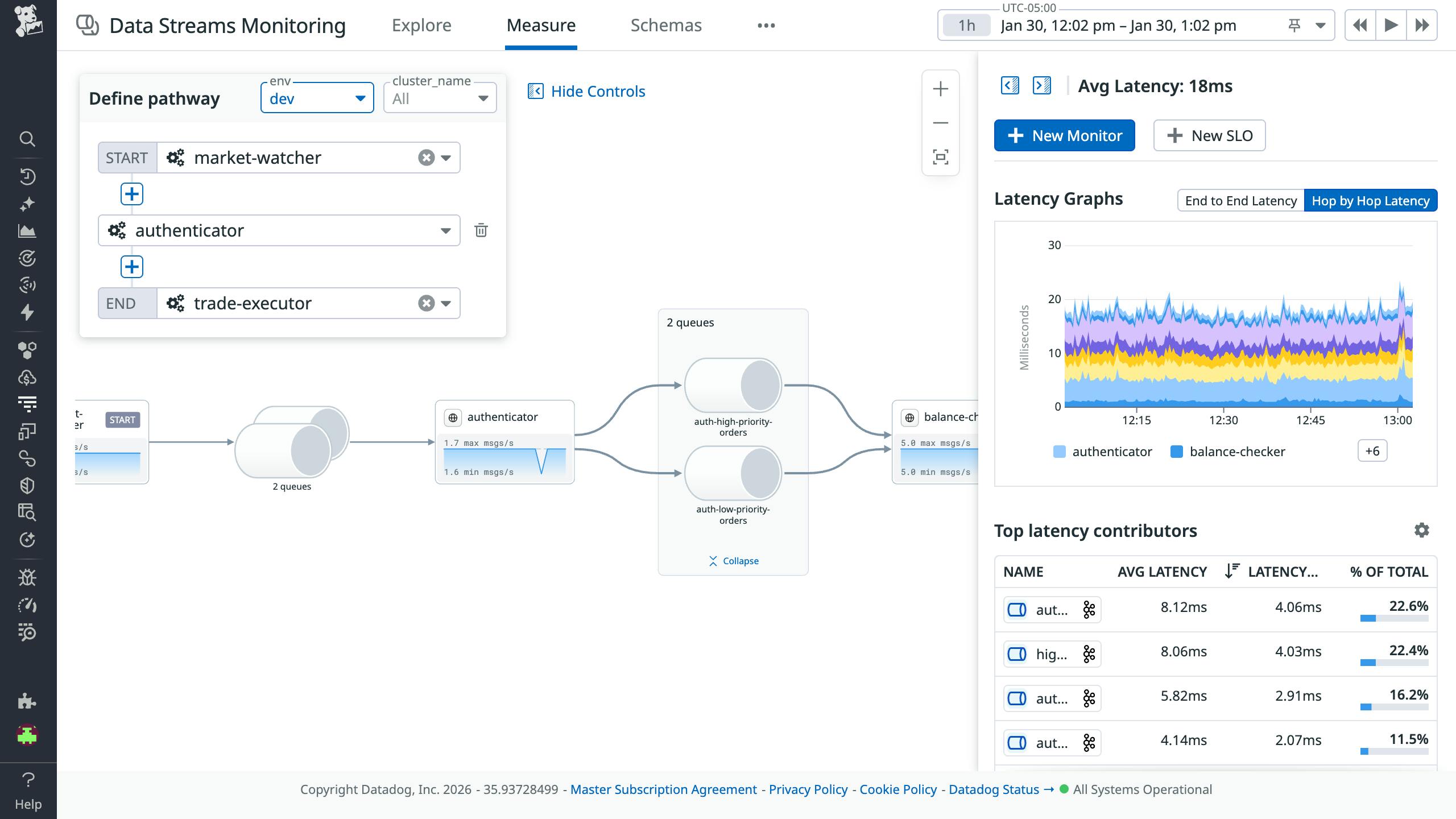The width and height of the screenshot is (1456, 819).
Task: Create a New Monitor
Action: click(1064, 135)
